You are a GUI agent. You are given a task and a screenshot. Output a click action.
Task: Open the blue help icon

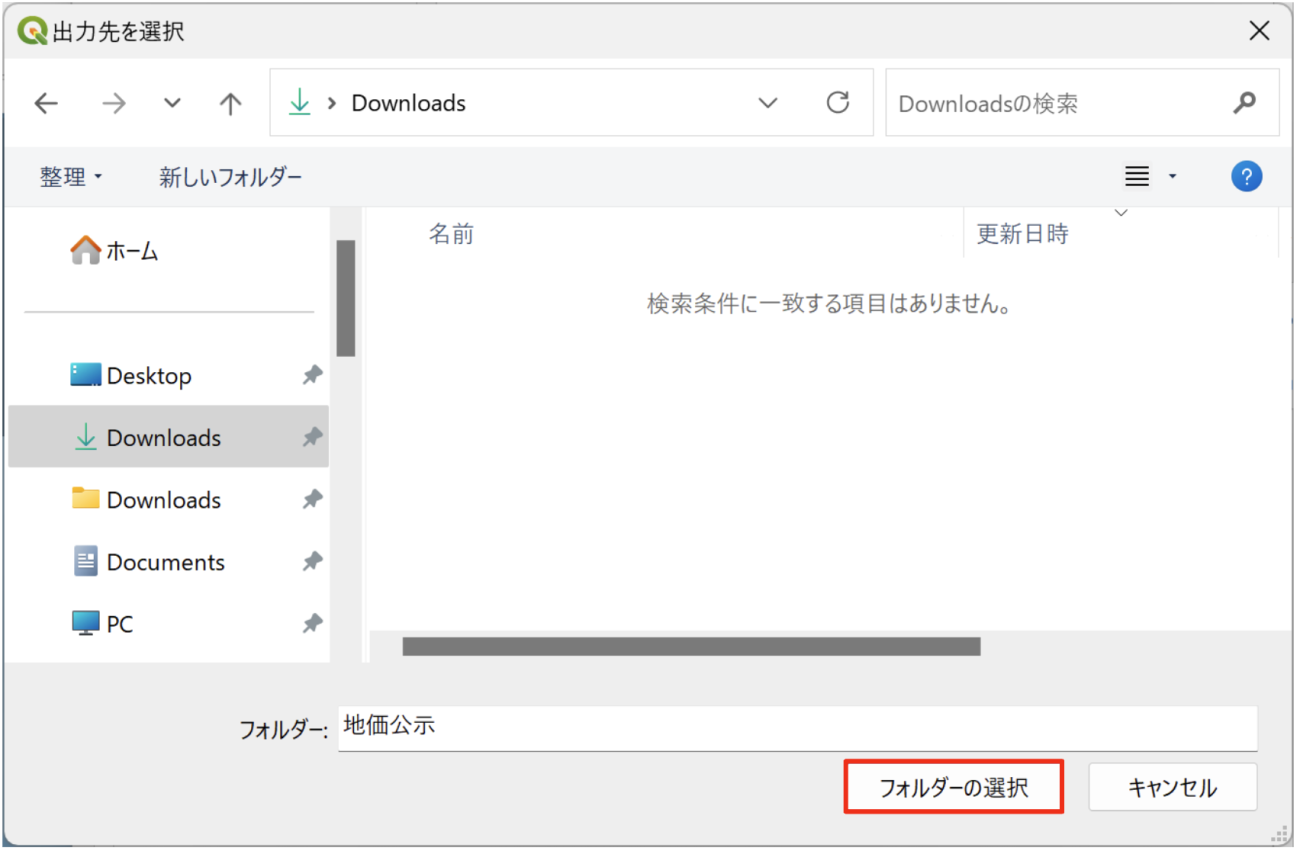[x=1246, y=177]
